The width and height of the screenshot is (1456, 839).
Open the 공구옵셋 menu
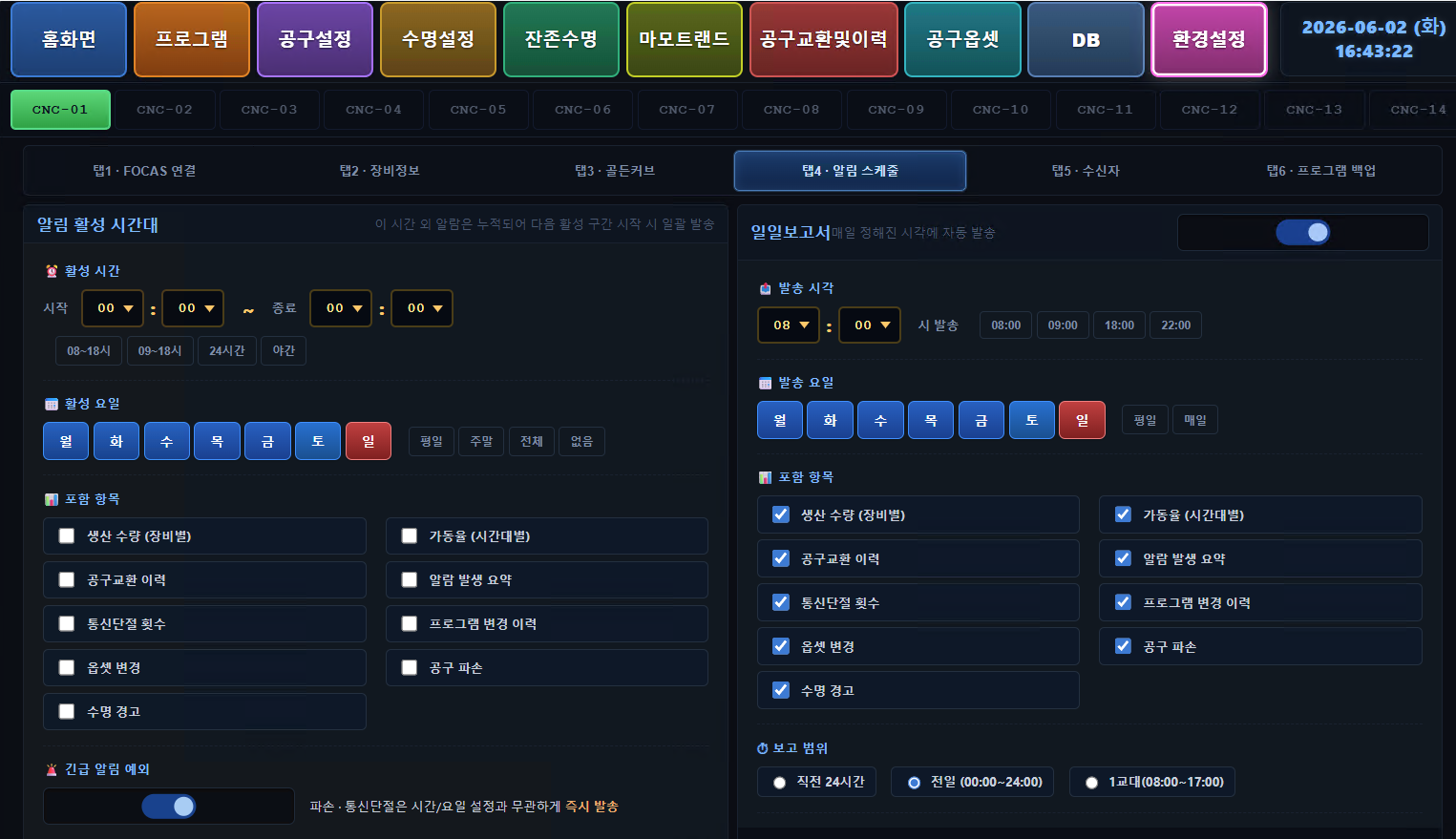pyautogui.click(x=962, y=39)
